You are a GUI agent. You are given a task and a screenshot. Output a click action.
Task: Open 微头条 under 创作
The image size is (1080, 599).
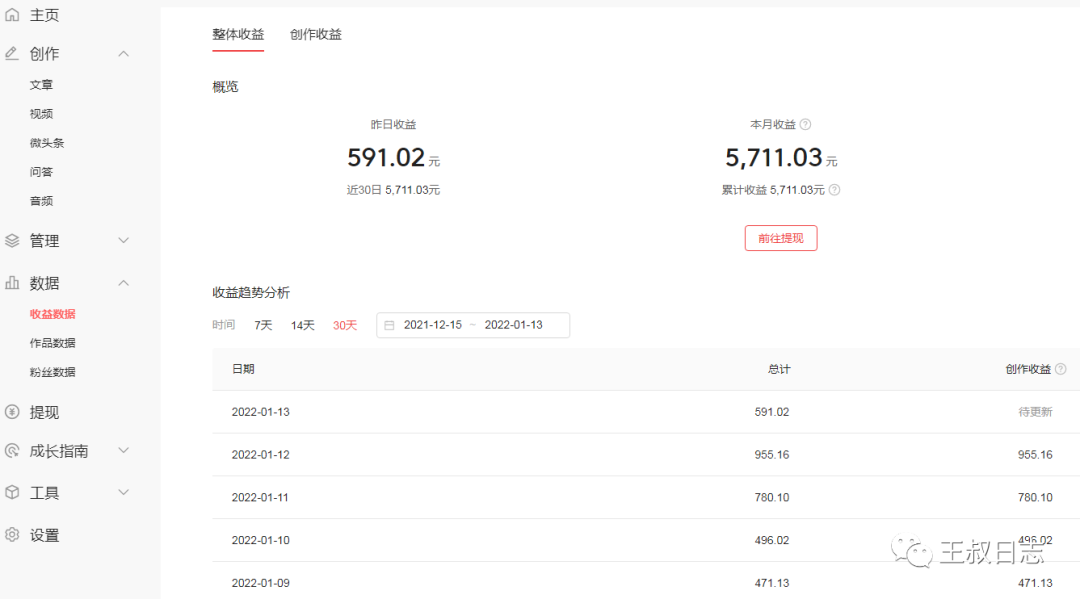(x=47, y=143)
